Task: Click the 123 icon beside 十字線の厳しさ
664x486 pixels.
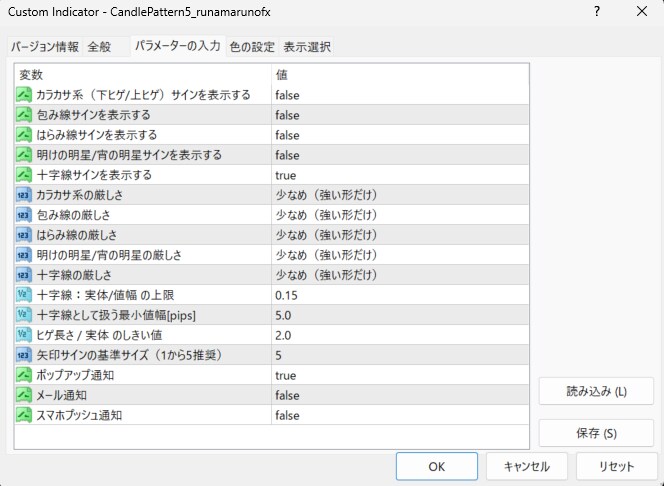Action: [x=24, y=275]
